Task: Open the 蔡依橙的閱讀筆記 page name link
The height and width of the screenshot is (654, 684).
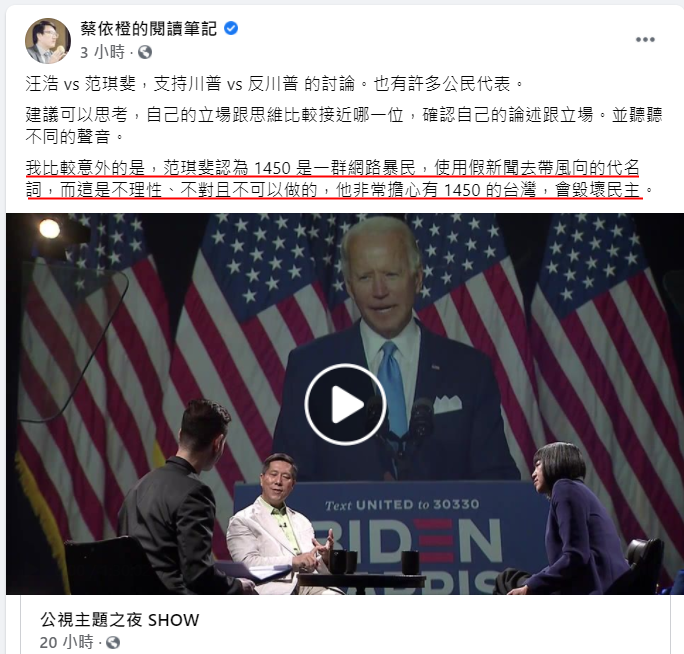Action: pos(148,29)
